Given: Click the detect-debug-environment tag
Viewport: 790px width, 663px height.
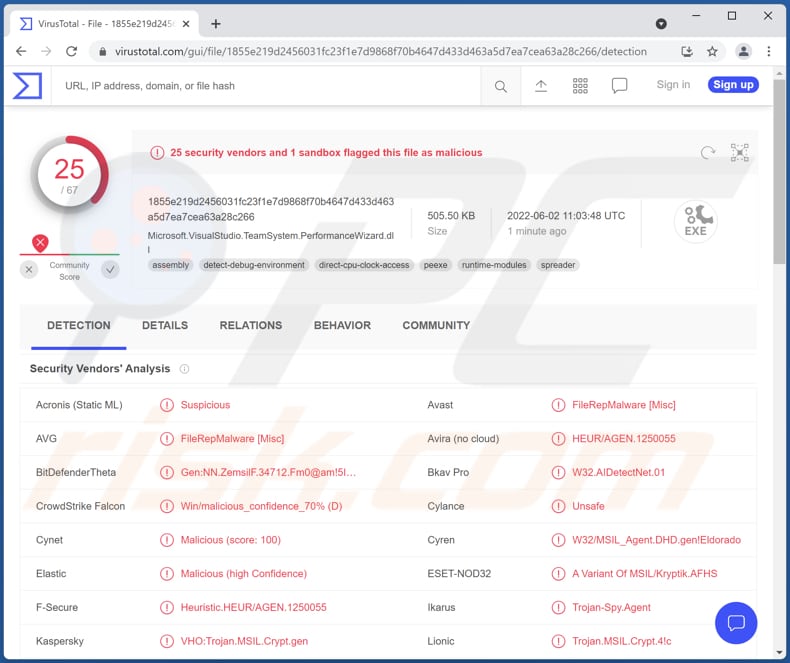Looking at the screenshot, I should click(254, 265).
